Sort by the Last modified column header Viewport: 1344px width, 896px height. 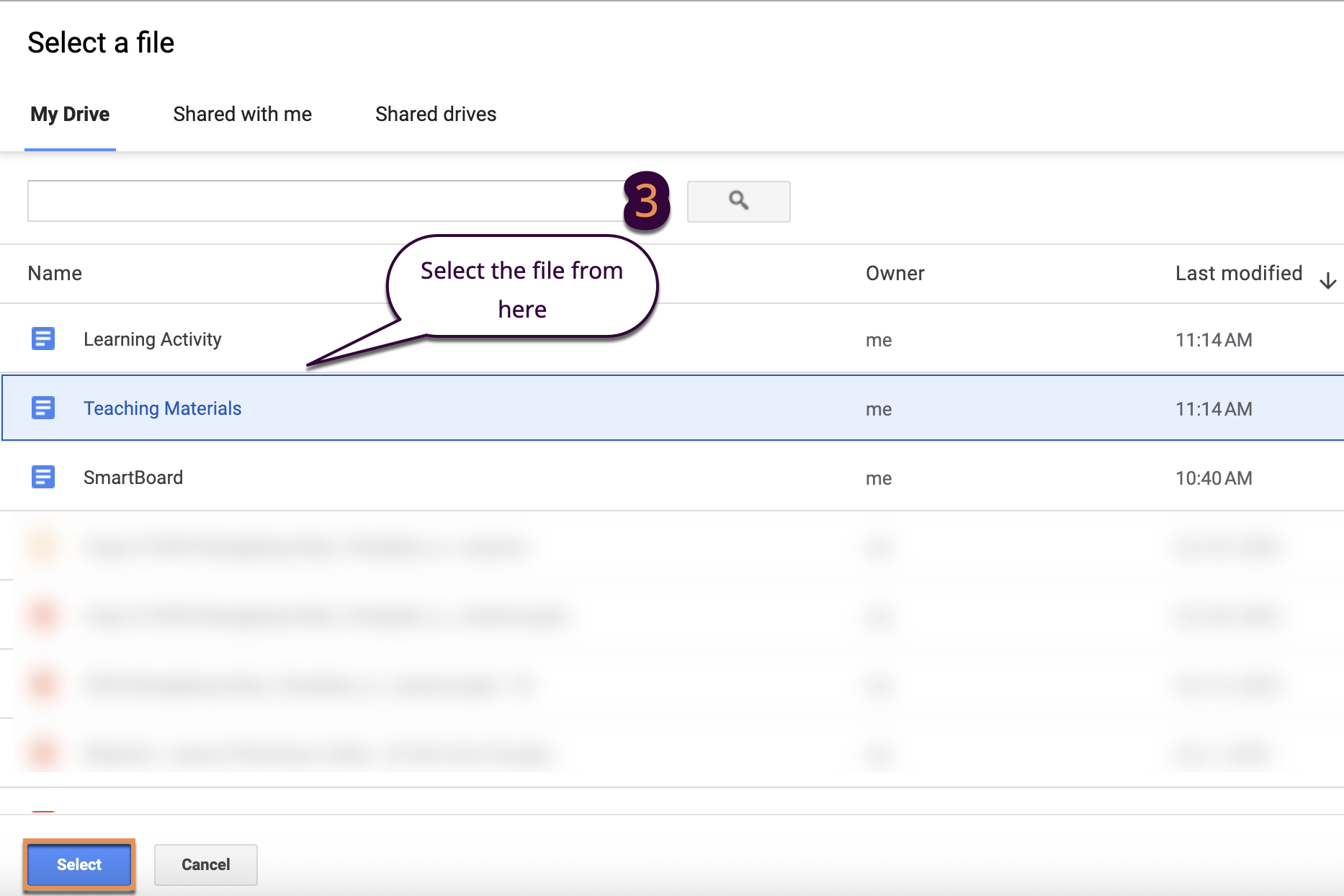pyautogui.click(x=1238, y=274)
